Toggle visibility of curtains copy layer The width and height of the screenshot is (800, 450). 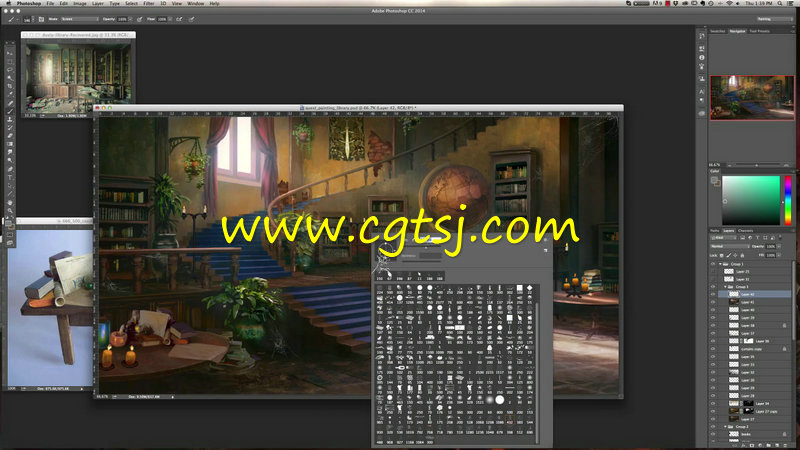pos(713,349)
